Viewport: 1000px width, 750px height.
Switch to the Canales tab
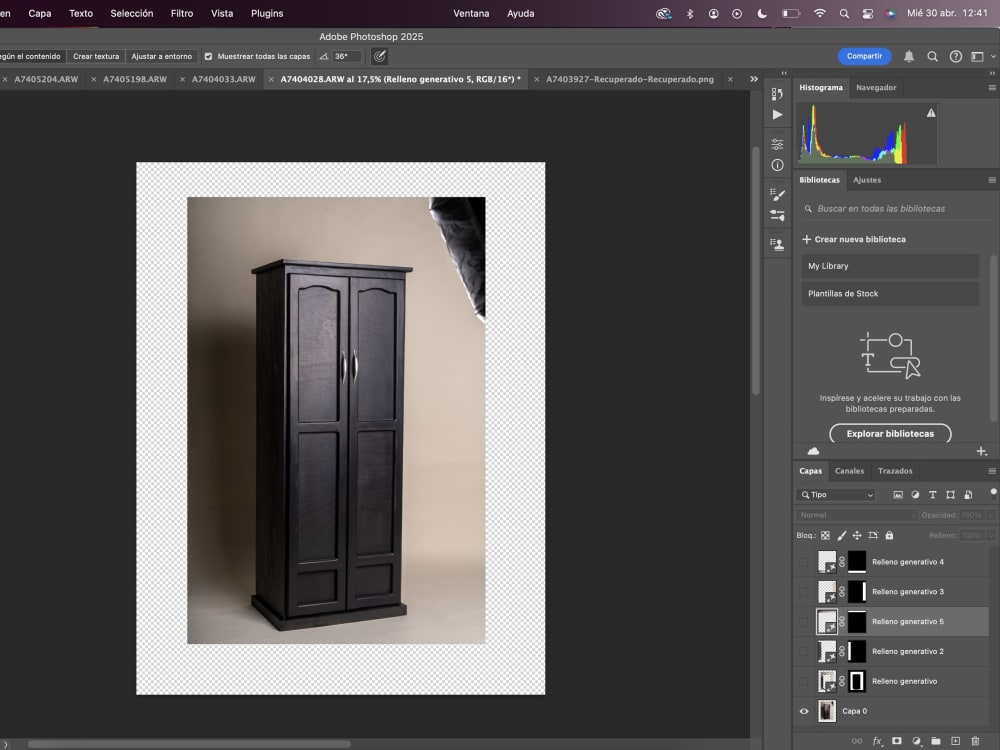[x=849, y=471]
